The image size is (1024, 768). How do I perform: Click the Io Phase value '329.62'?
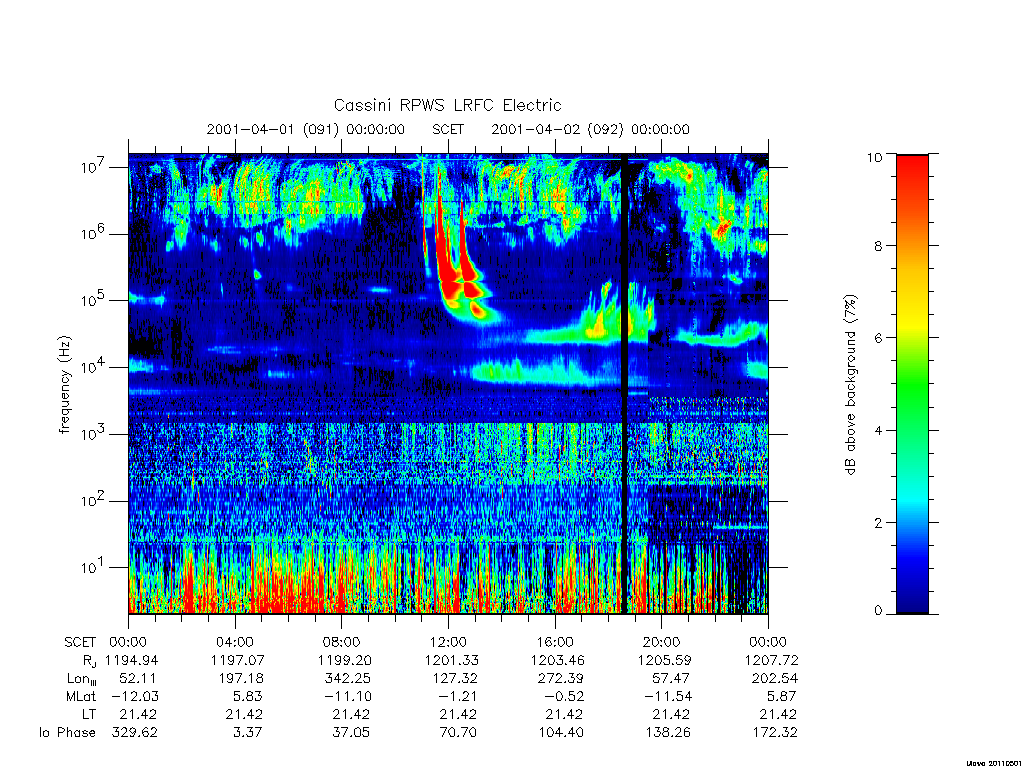click(135, 733)
